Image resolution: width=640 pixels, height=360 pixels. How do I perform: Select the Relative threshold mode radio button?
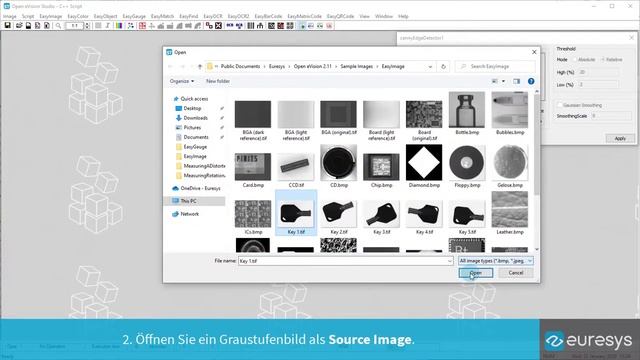point(602,60)
